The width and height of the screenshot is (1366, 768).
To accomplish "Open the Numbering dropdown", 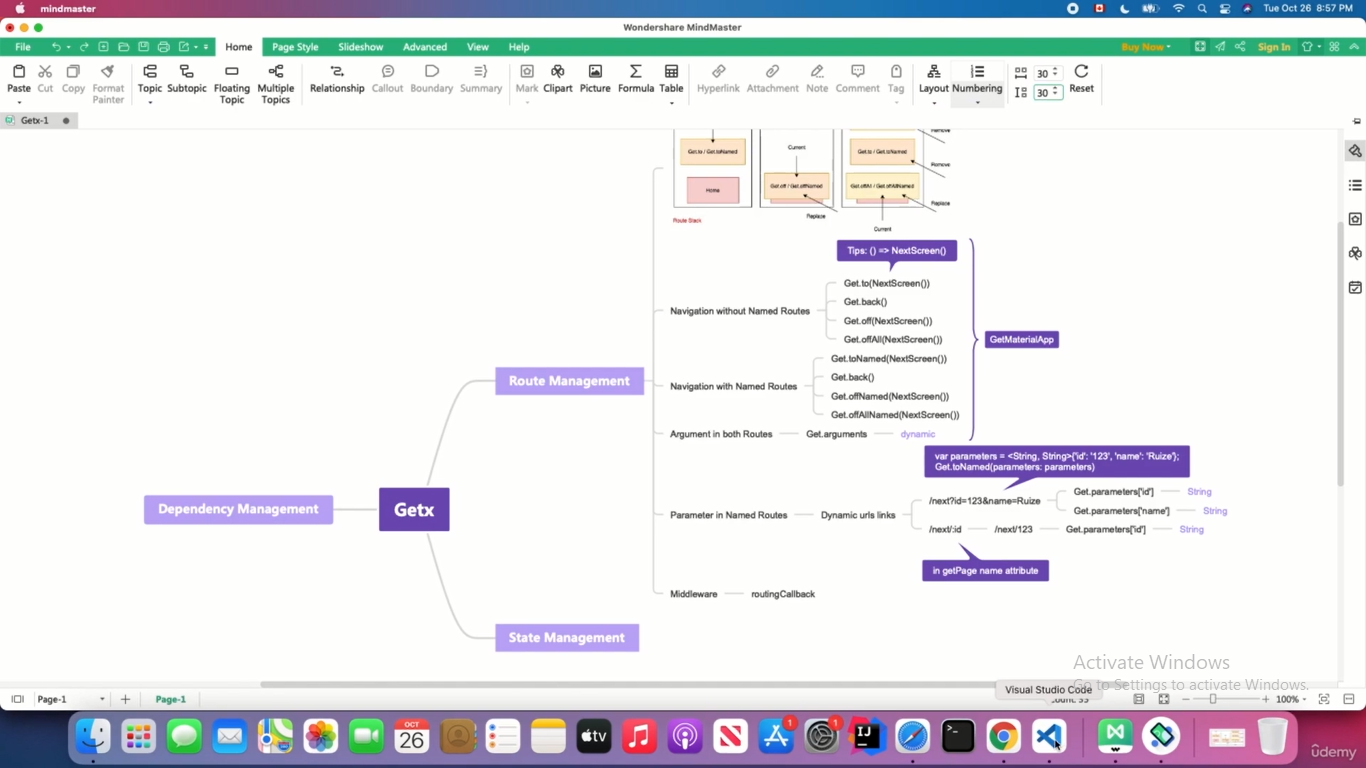I will [x=977, y=102].
